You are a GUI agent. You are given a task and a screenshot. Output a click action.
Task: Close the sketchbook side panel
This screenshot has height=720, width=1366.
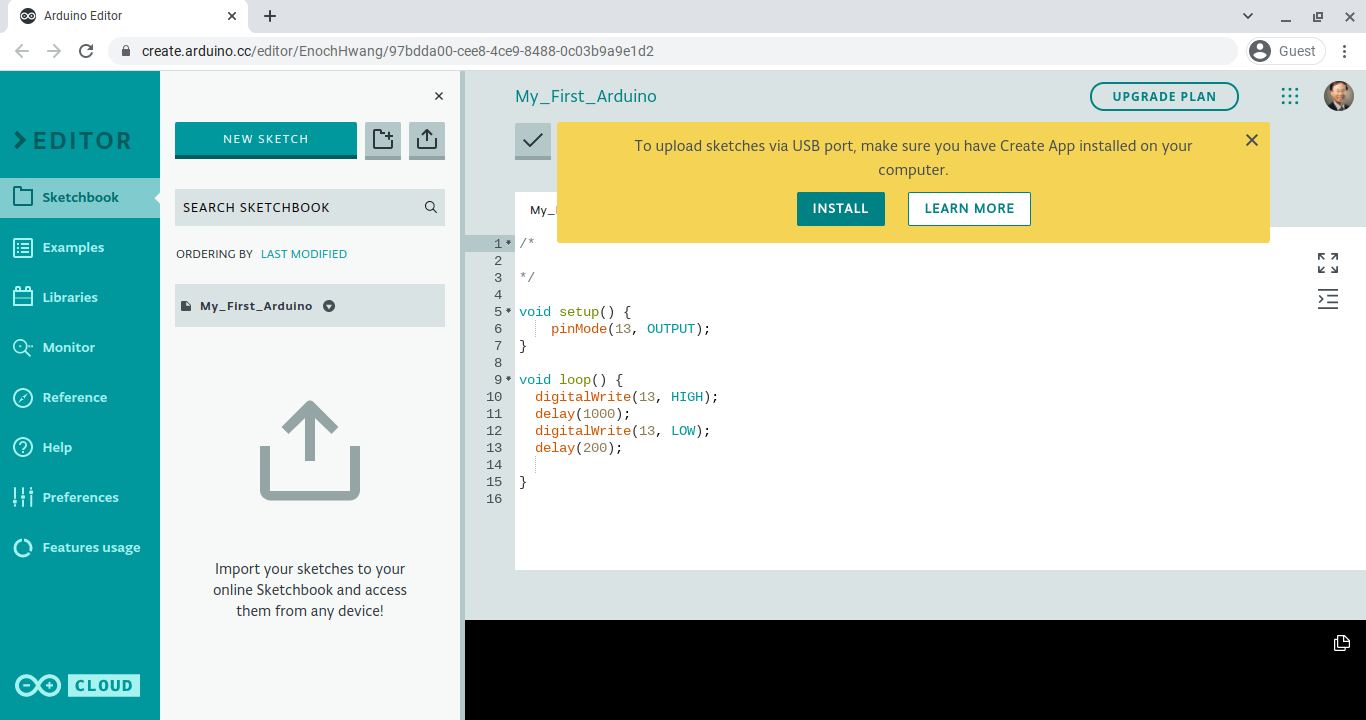tap(438, 96)
